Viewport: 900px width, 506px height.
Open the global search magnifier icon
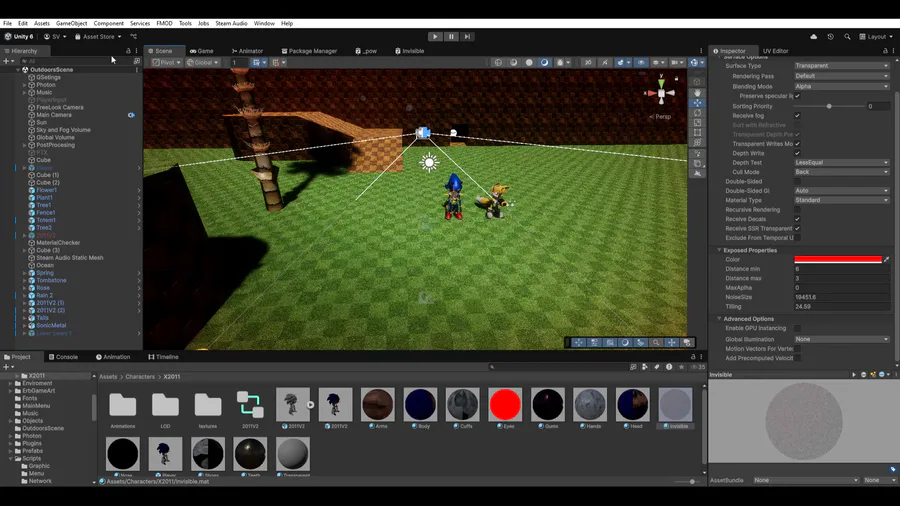pyautogui.click(x=847, y=37)
